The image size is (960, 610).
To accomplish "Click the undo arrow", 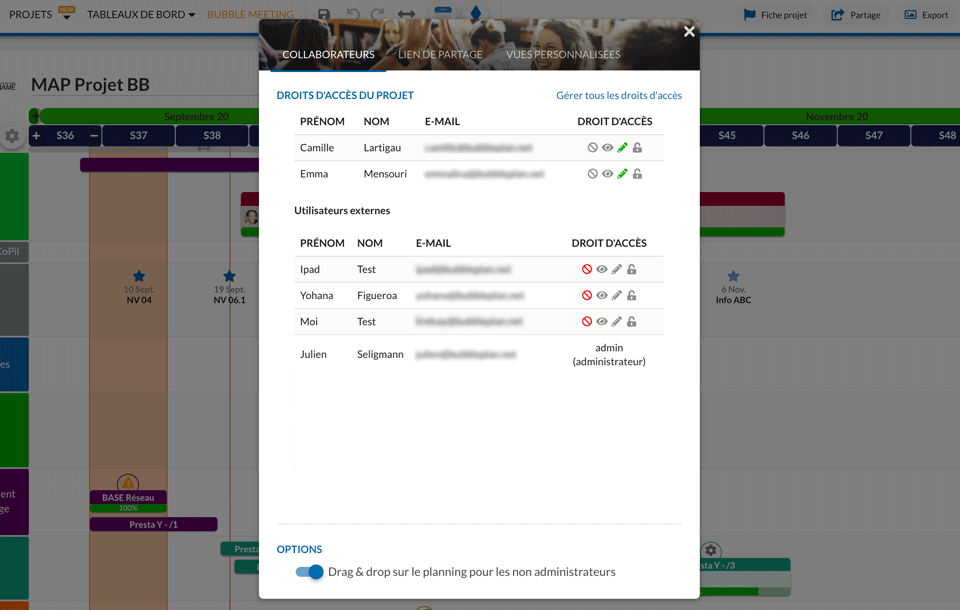I will [353, 14].
